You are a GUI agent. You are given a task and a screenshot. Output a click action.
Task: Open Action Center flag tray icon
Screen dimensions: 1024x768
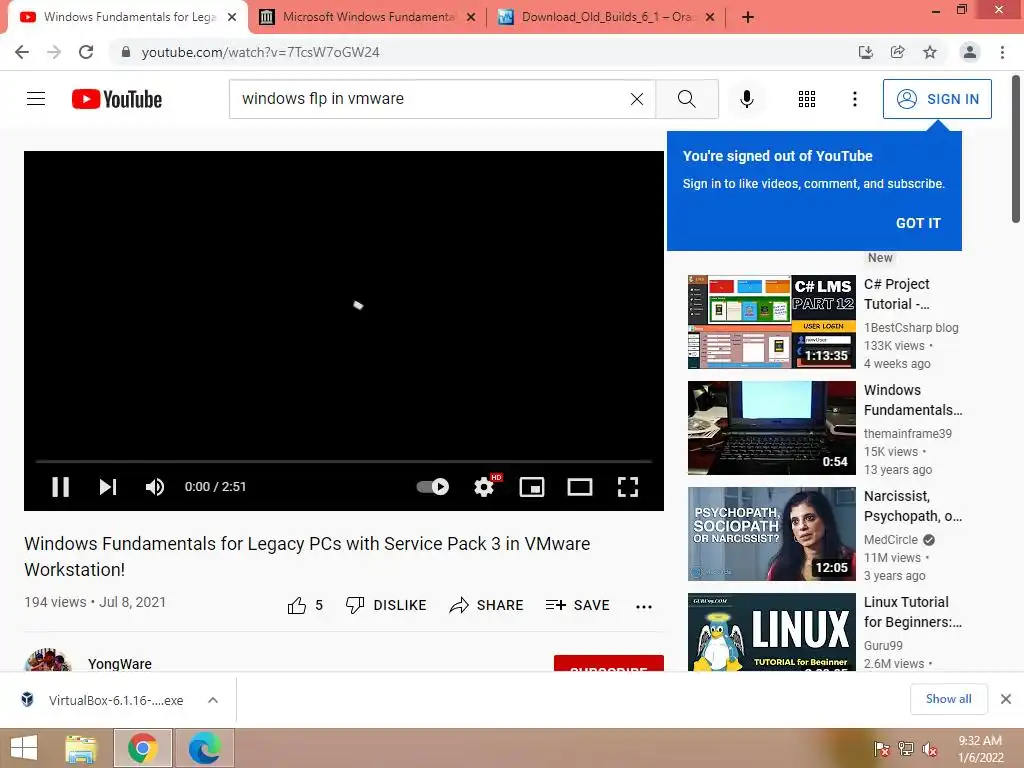tap(882, 749)
